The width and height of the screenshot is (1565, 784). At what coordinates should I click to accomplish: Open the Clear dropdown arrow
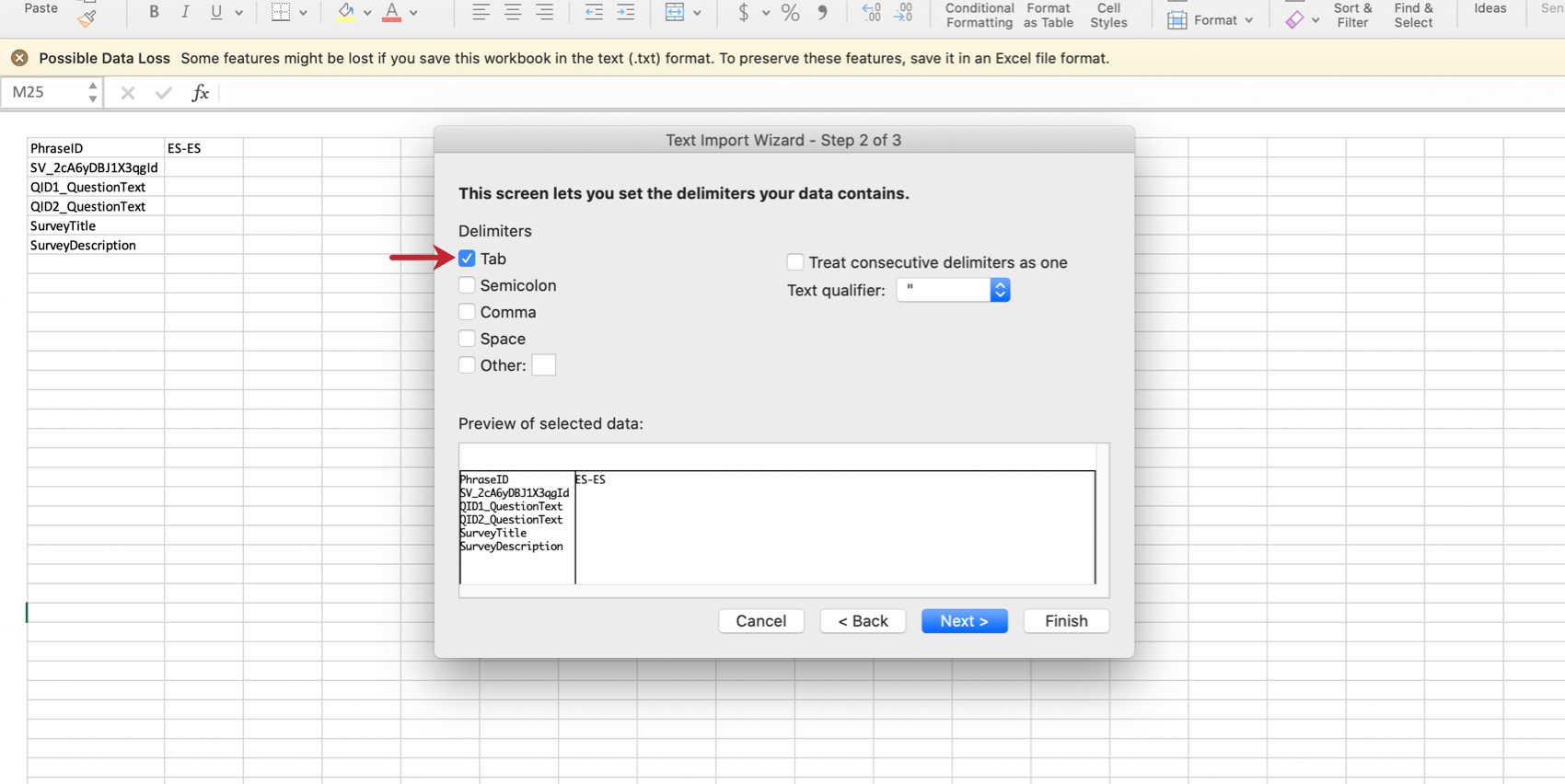coord(1316,20)
